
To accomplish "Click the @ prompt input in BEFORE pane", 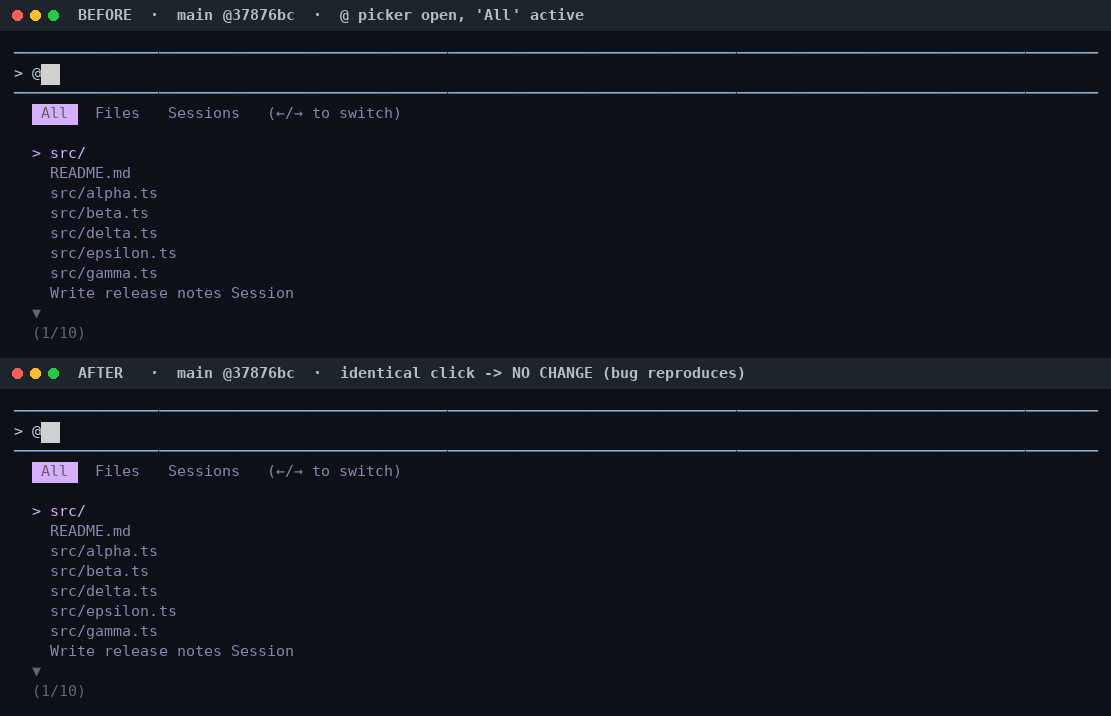I will (556, 74).
